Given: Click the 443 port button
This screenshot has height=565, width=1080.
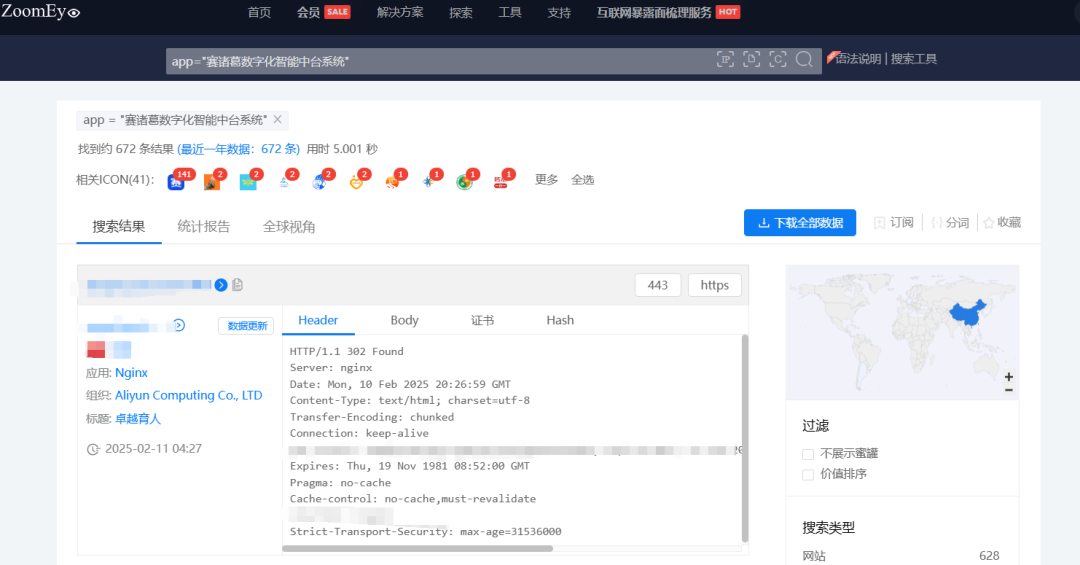Looking at the screenshot, I should [x=658, y=285].
